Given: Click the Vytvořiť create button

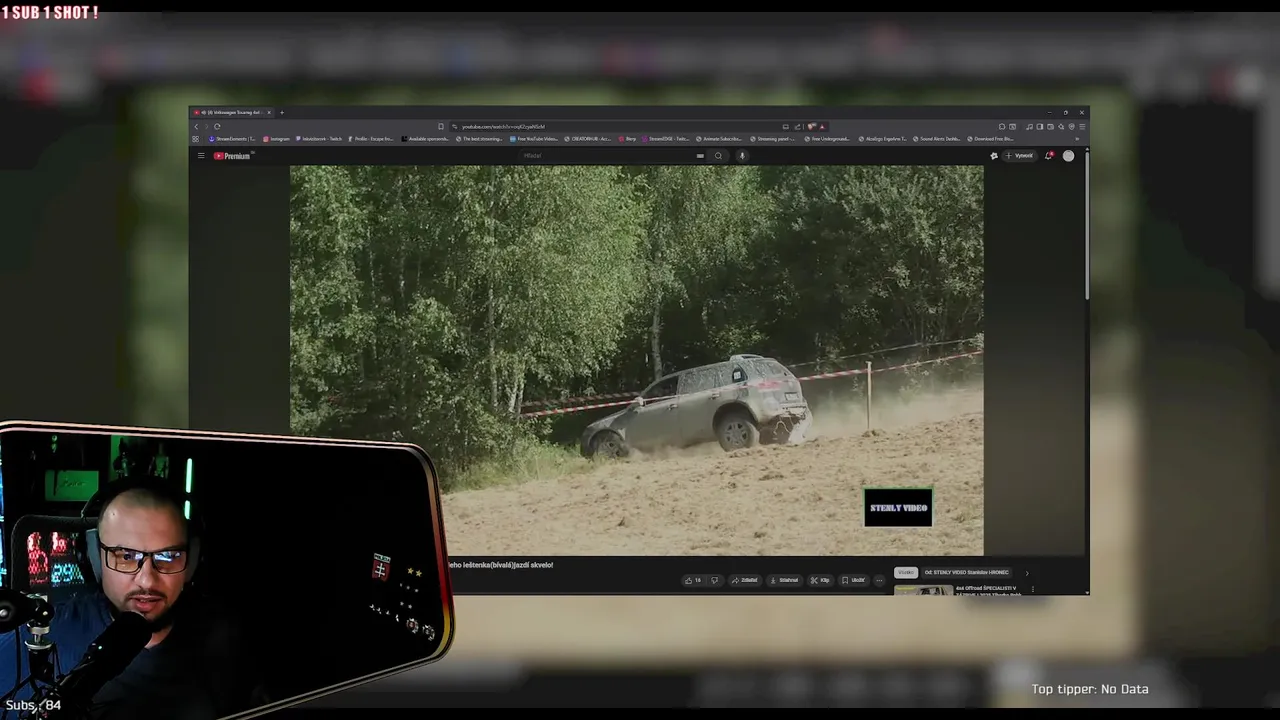Looking at the screenshot, I should pos(1020,156).
